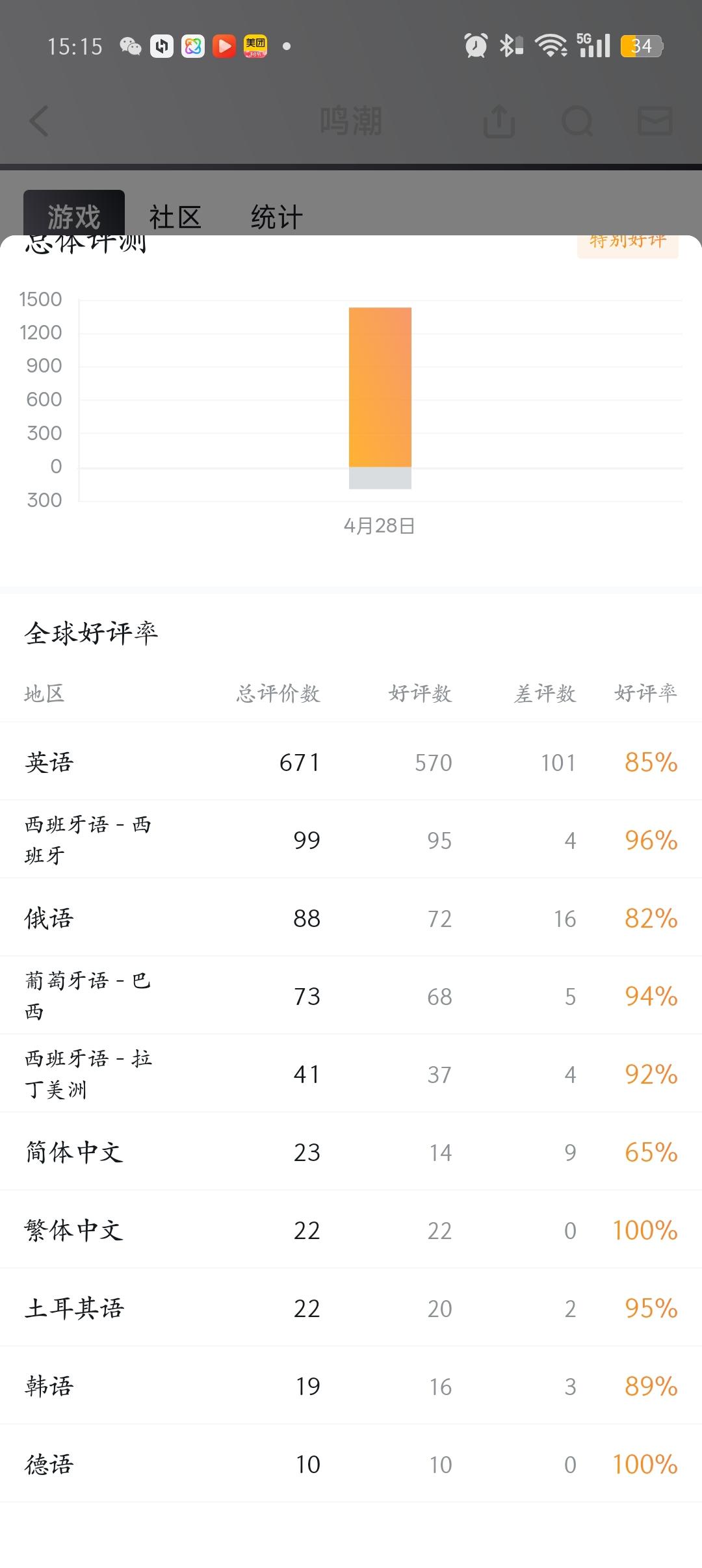Sort by 好评率 column header

pos(646,693)
